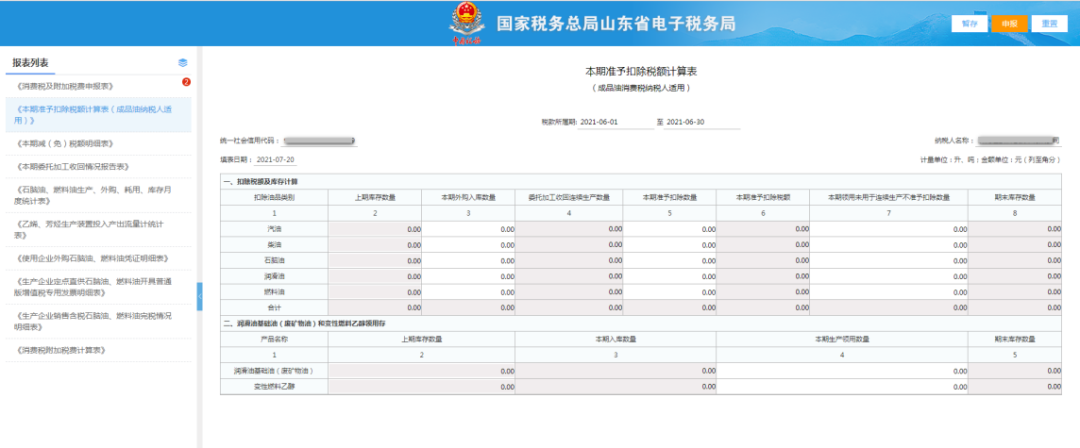
Task: Click 柴油 委托加工收回连续生产数量 cell
Action: (569, 244)
